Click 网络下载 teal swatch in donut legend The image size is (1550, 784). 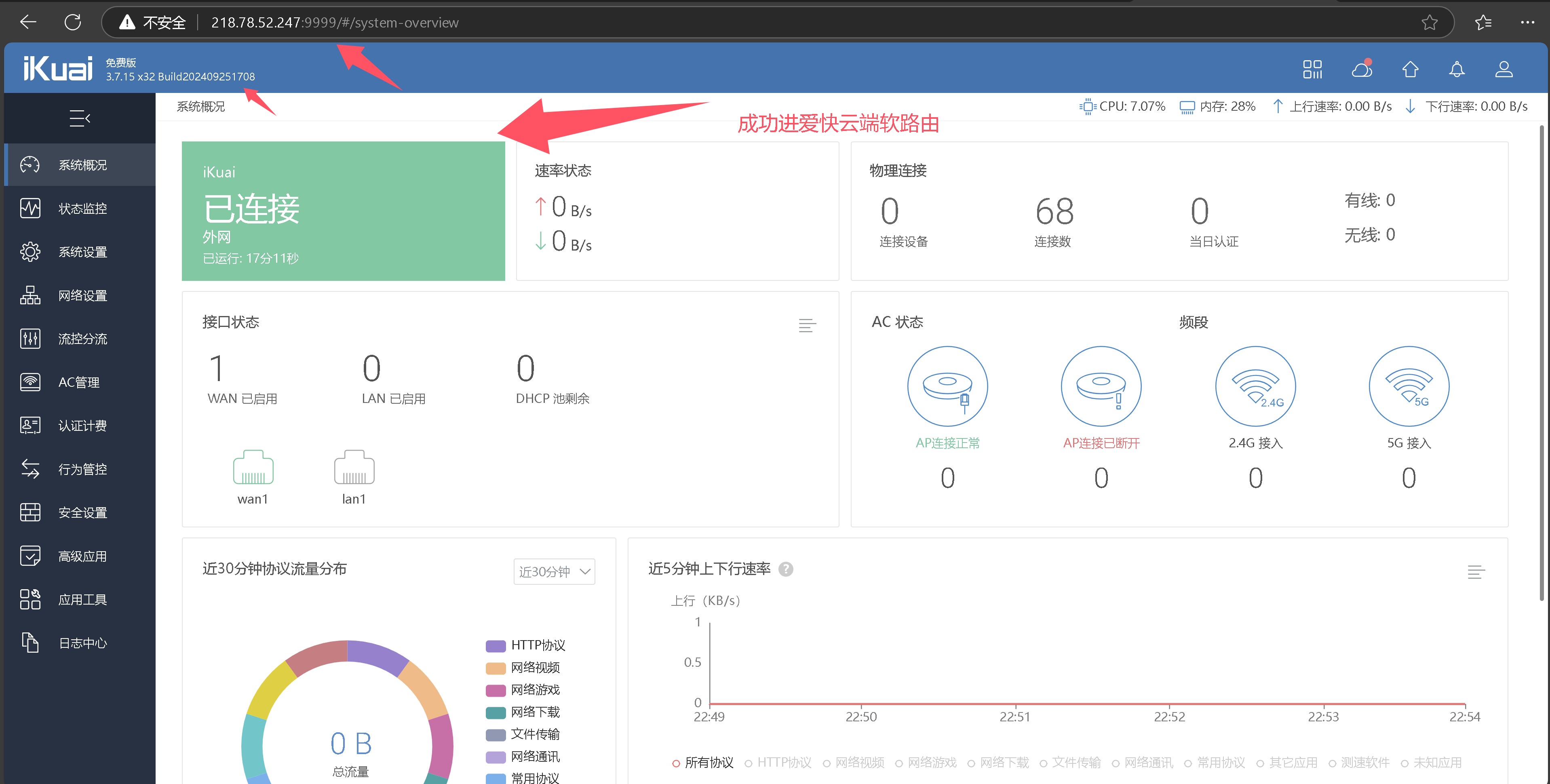point(495,712)
